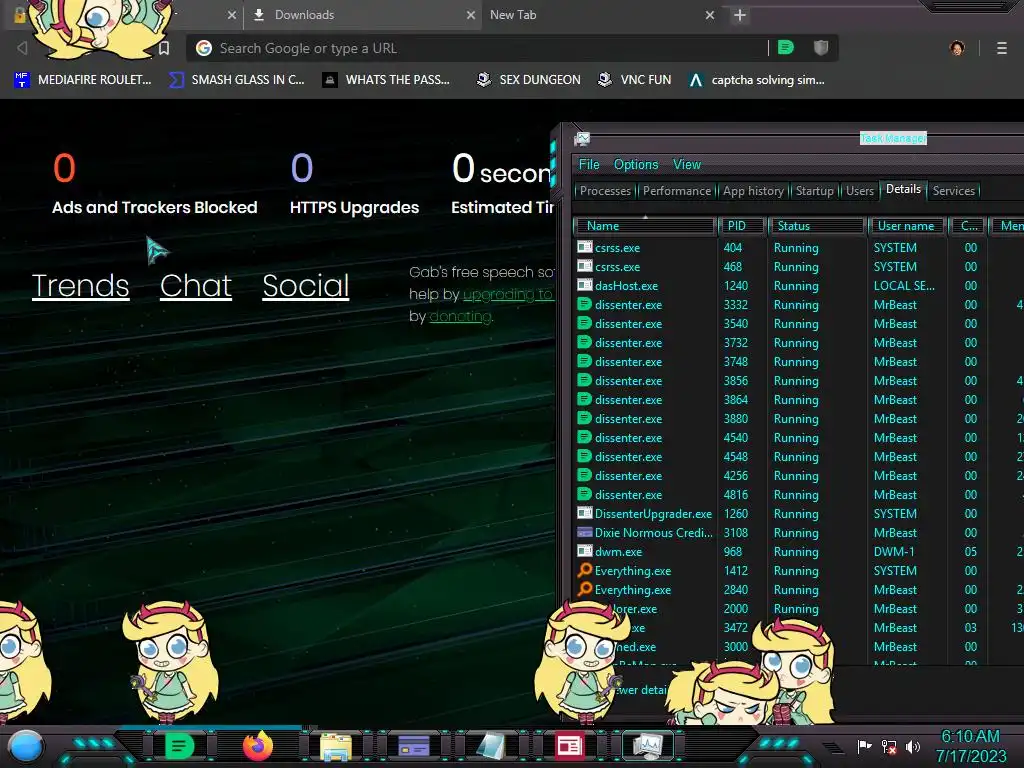Follow the donating link

(460, 316)
